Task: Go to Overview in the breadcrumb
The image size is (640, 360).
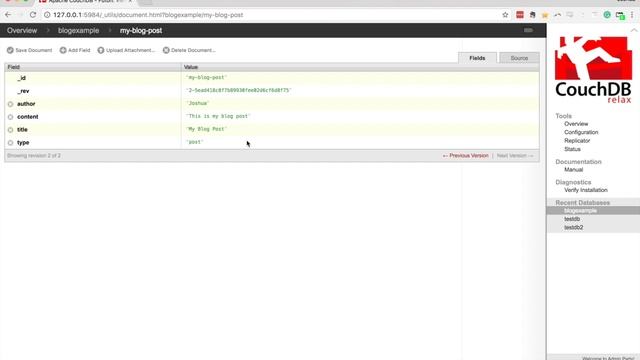Action: tap(22, 31)
